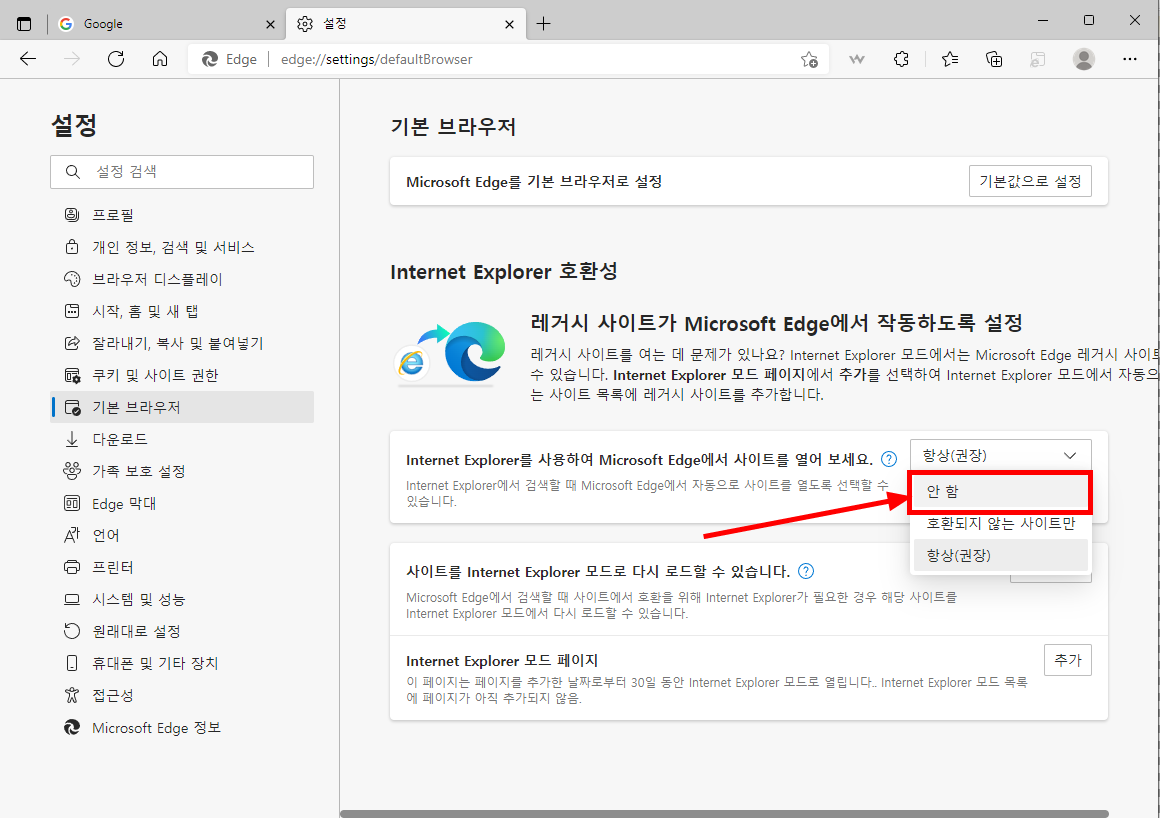
Task: Open 가족 보호 설정 section
Action: point(182,471)
